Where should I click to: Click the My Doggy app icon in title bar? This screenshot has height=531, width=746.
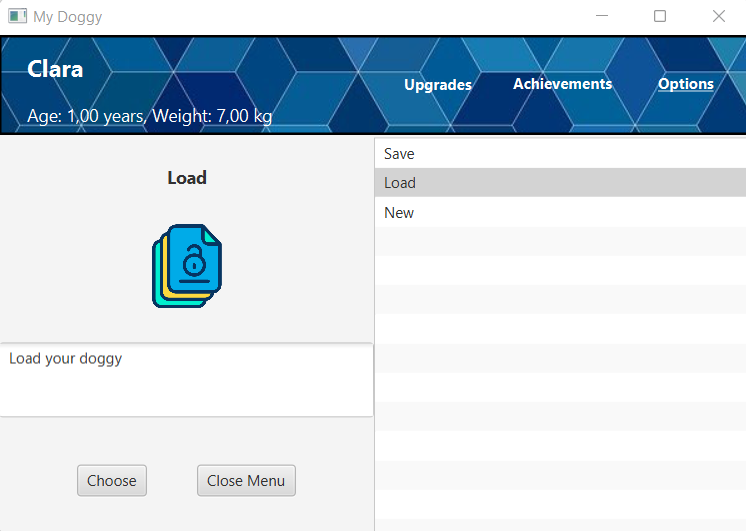click(x=17, y=16)
